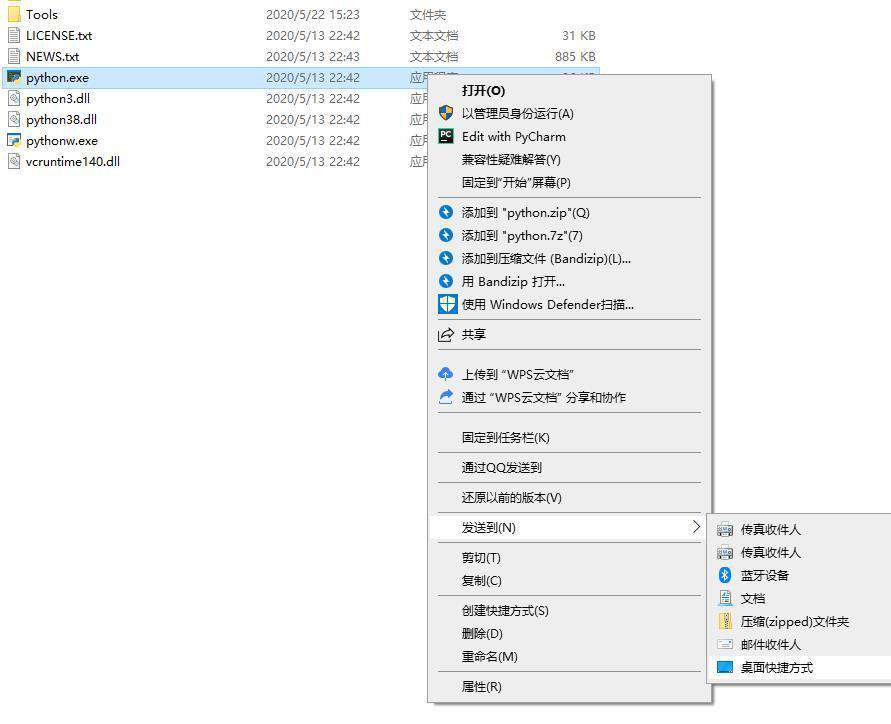Click the python38.dll file icon
The width and height of the screenshot is (891, 724).
coord(14,119)
